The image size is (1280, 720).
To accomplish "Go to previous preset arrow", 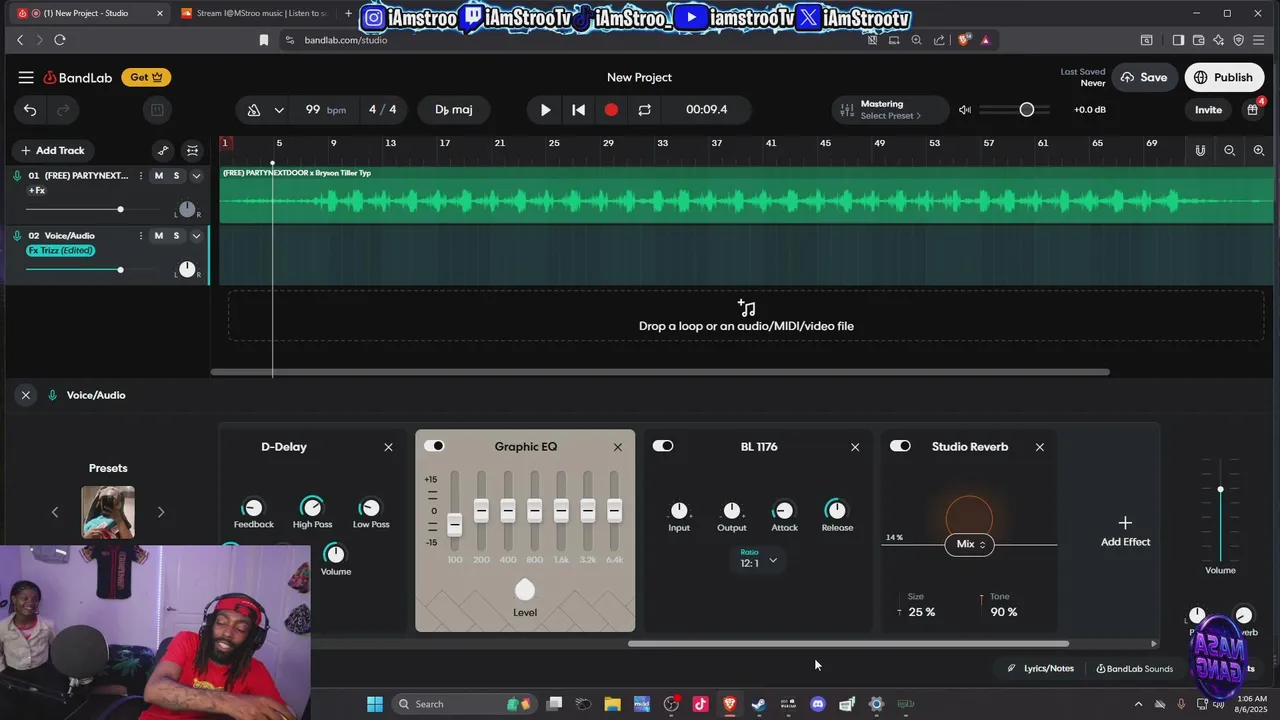I will pyautogui.click(x=55, y=512).
